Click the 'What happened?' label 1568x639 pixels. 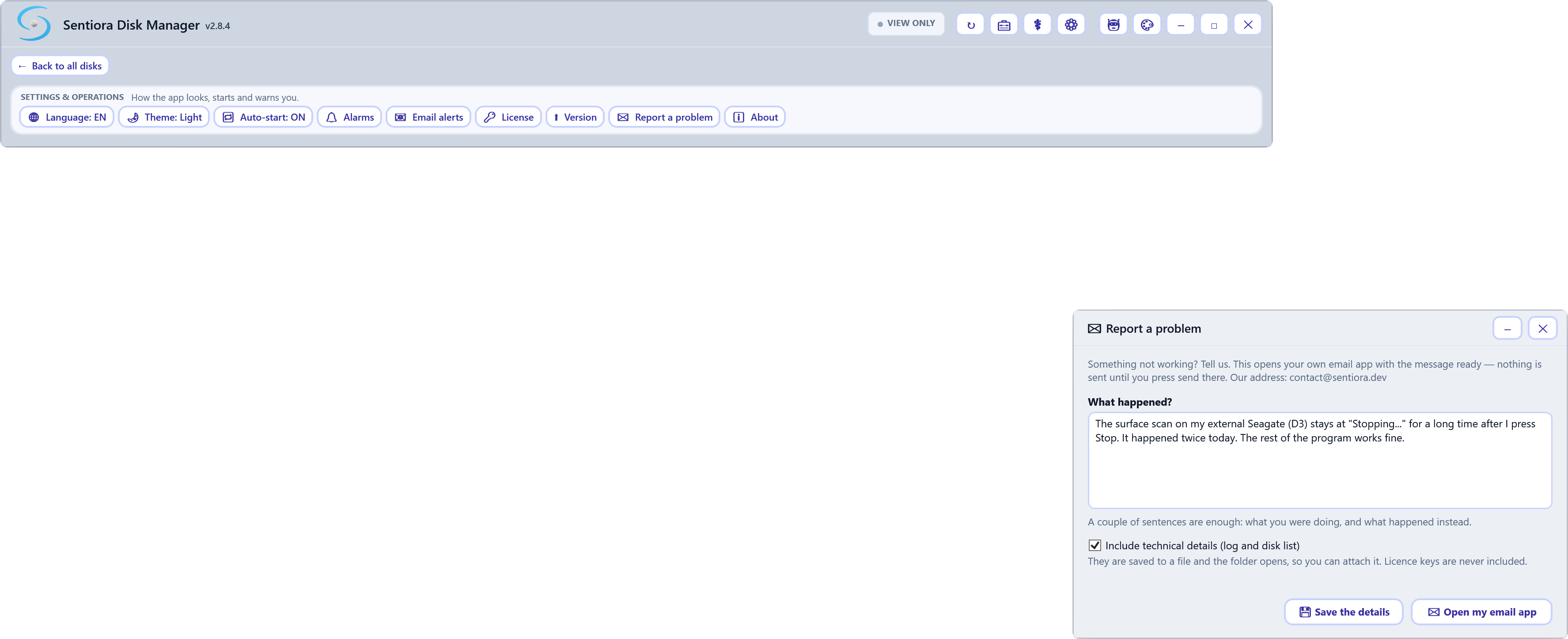pos(1130,402)
